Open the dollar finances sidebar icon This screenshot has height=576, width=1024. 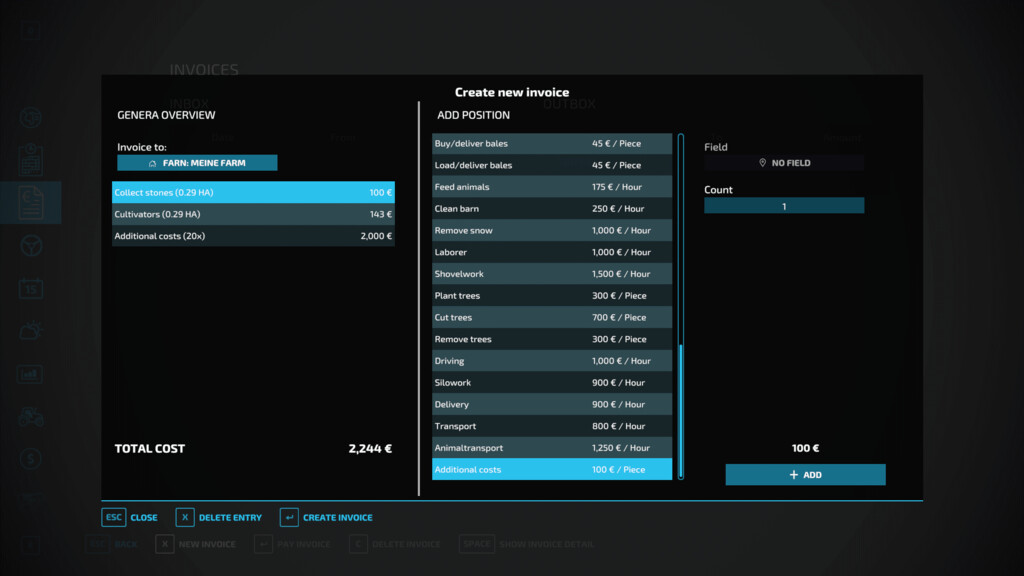pos(31,459)
